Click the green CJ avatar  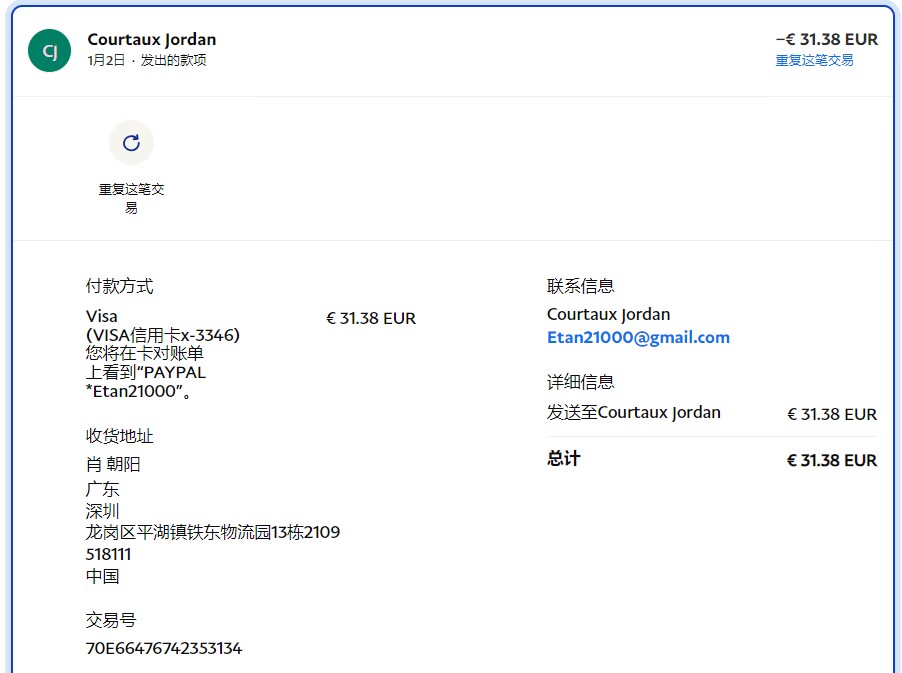point(50,50)
